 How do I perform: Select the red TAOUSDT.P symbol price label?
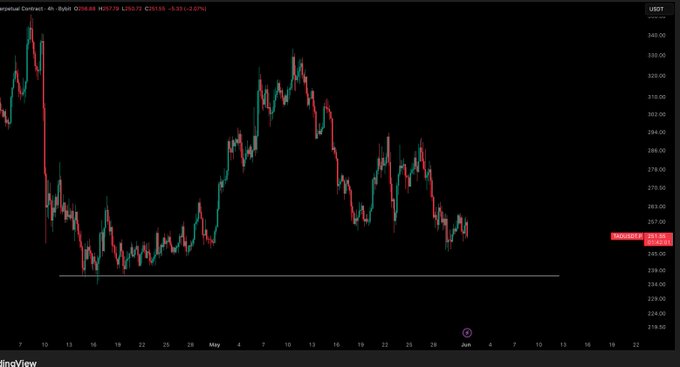click(x=627, y=236)
